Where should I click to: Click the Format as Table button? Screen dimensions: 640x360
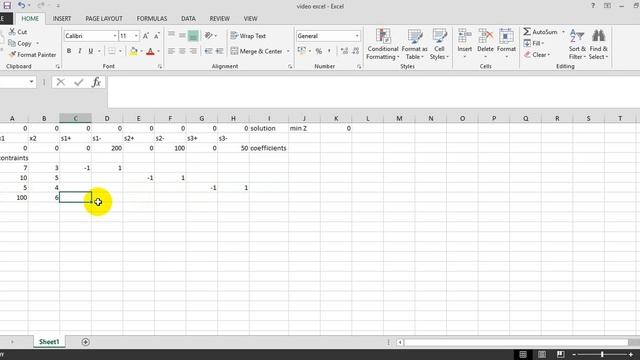tap(414, 44)
